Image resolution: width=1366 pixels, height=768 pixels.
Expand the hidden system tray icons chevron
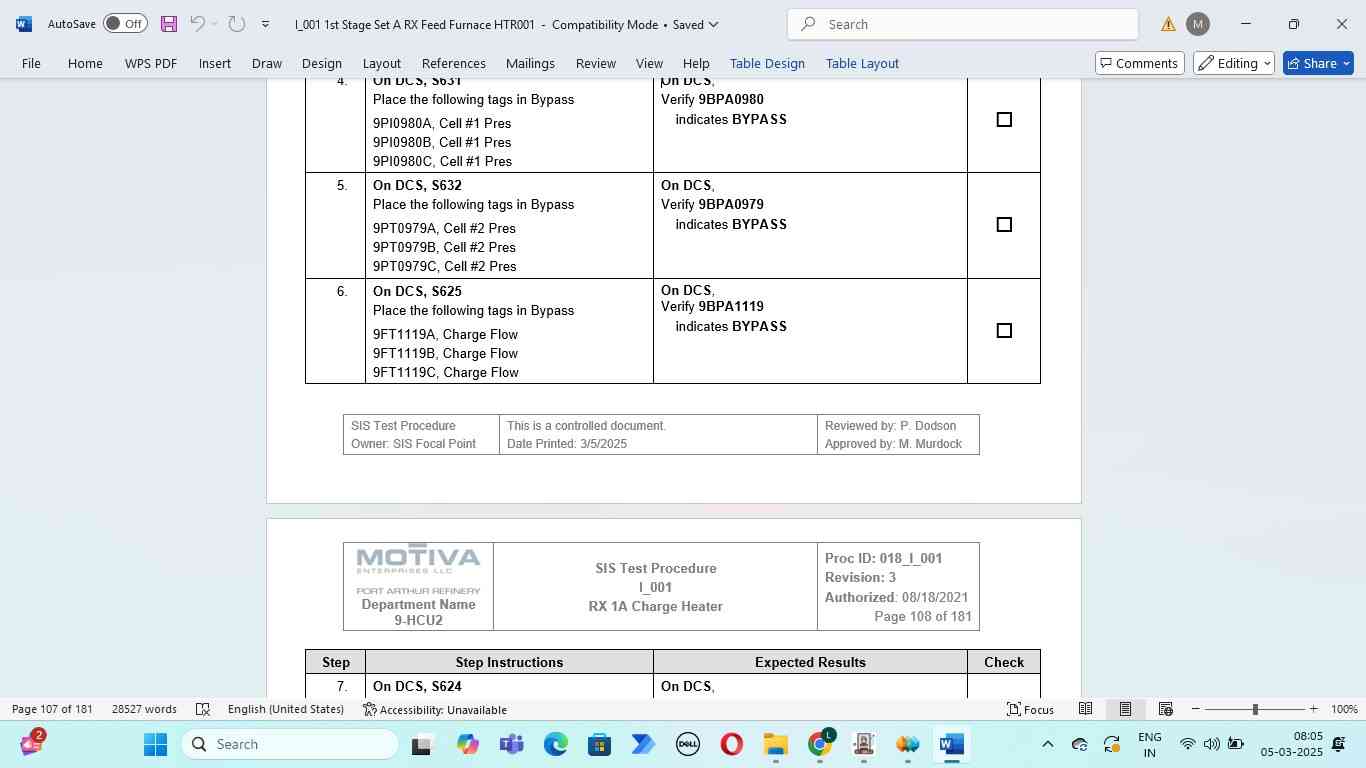point(1047,744)
